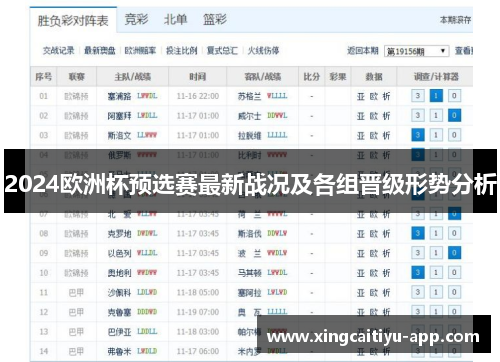Toggle result 3 for match 10 奥地利
Viewport: 500px width, 362px height.
pos(418,273)
